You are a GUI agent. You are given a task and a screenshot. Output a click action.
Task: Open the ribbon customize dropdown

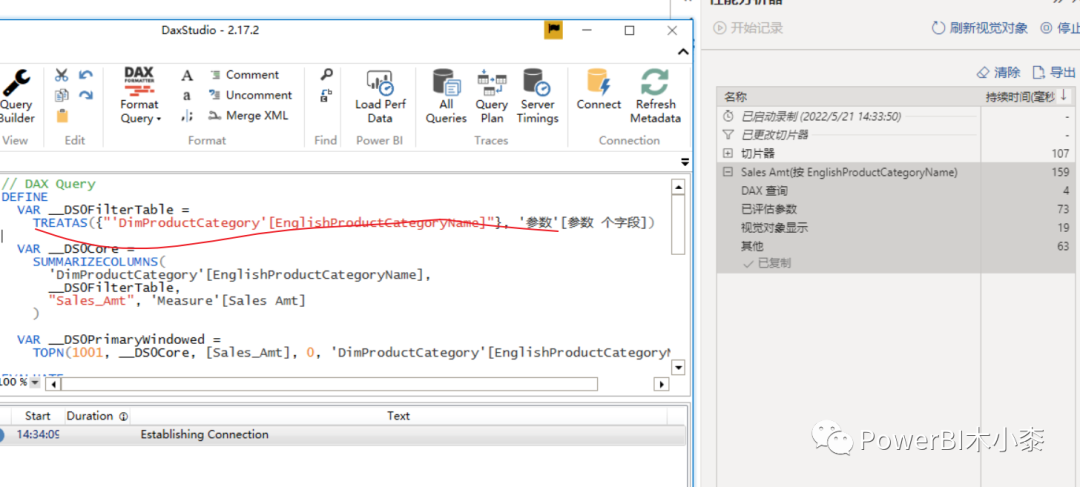(x=684, y=162)
